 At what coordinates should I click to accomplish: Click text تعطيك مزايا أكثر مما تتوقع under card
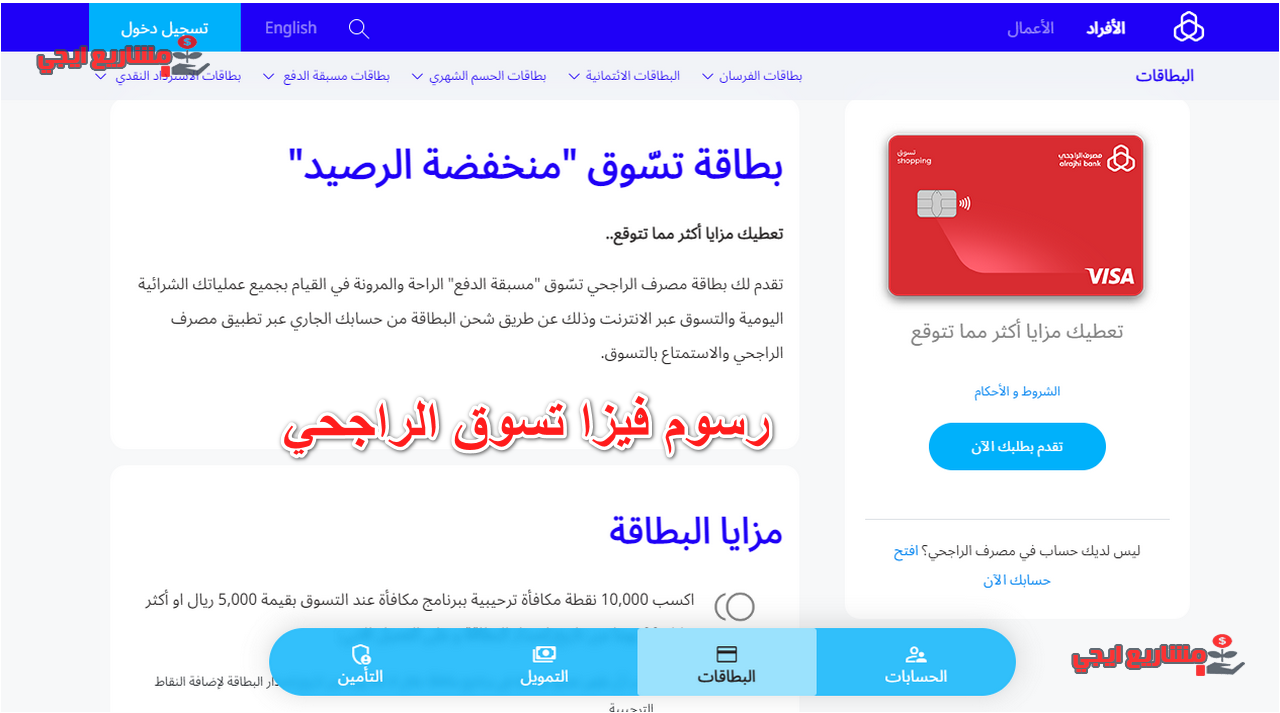[x=1017, y=332]
